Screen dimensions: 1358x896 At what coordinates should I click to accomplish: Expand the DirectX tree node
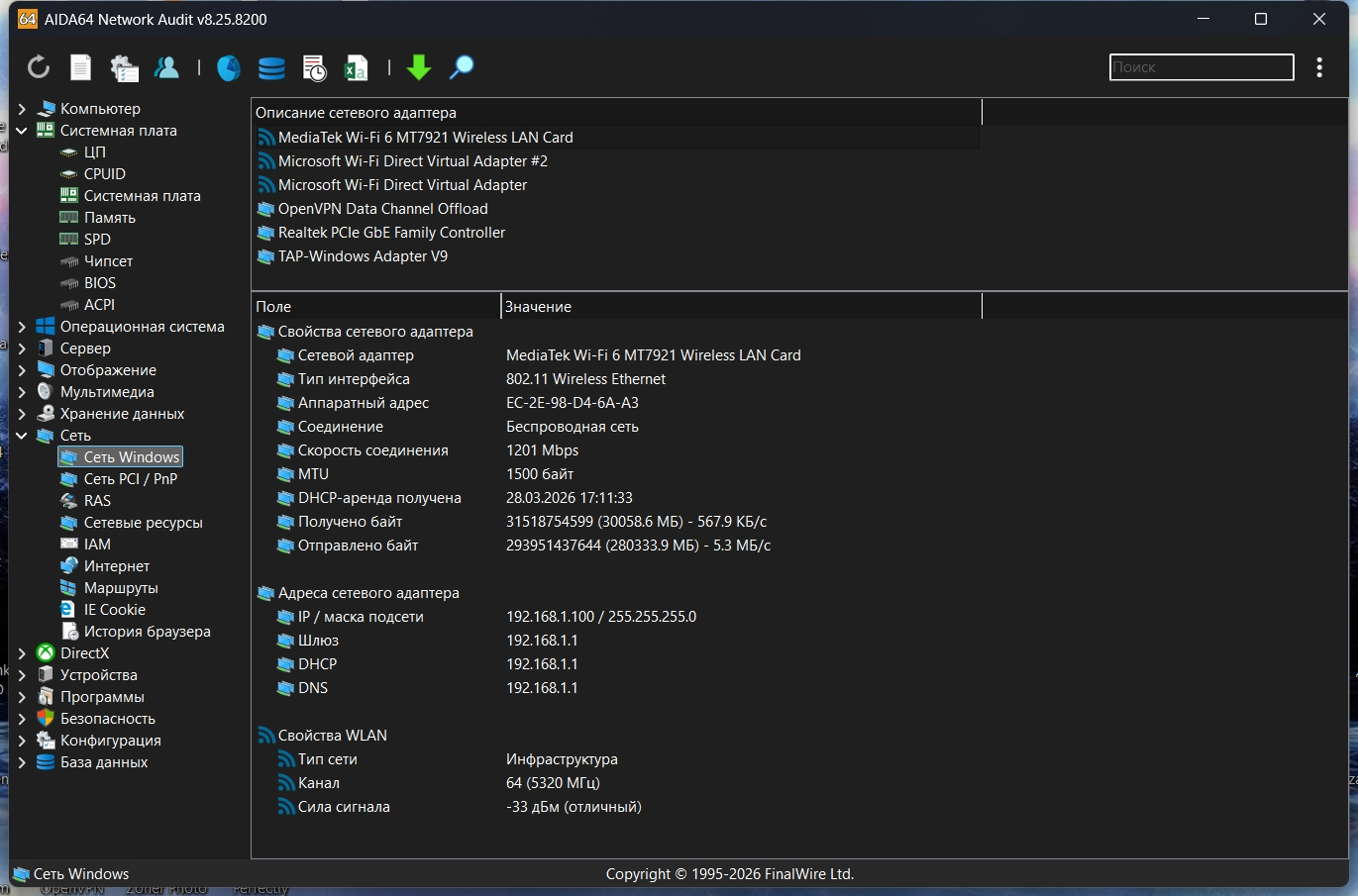coord(22,653)
